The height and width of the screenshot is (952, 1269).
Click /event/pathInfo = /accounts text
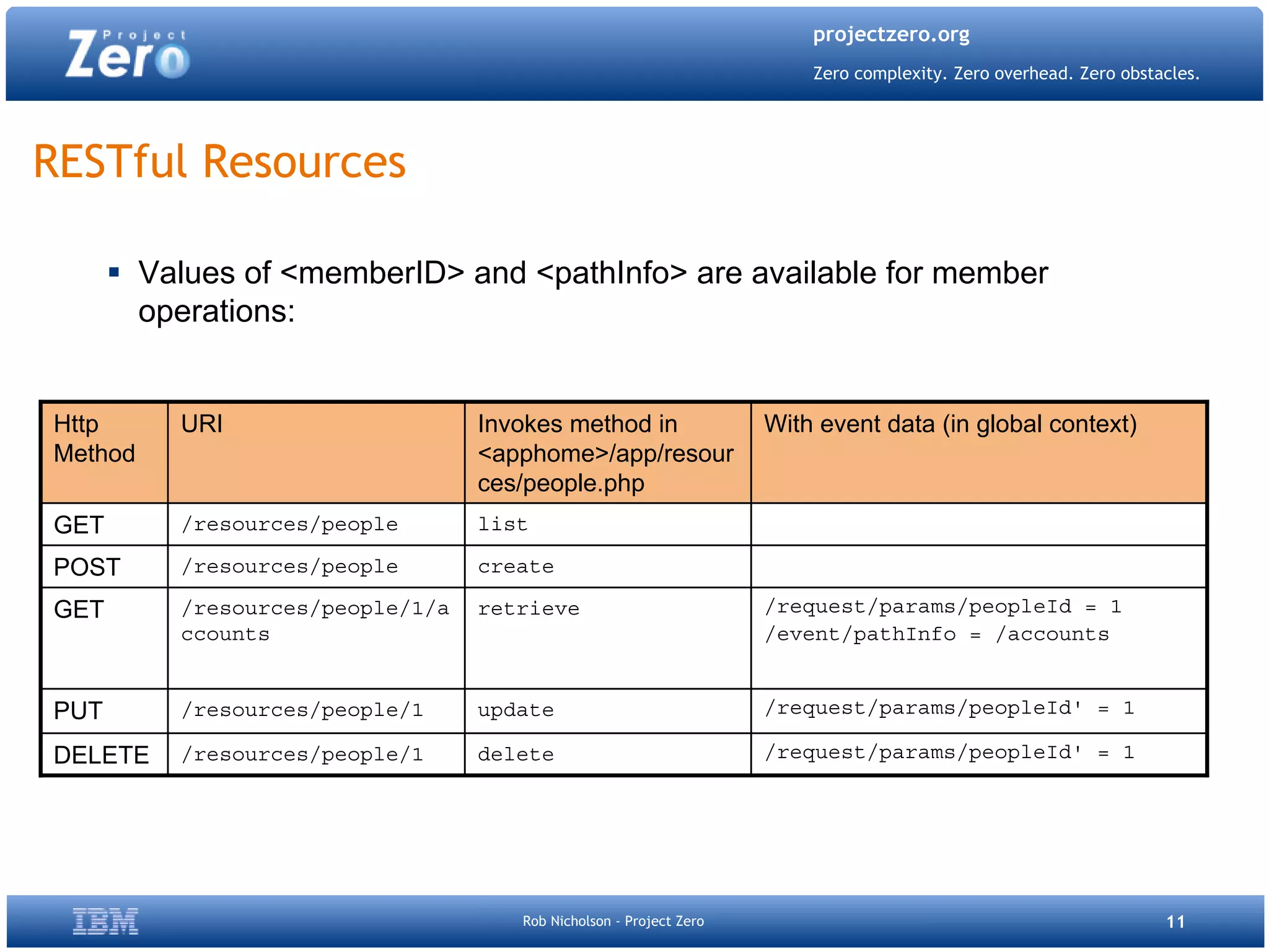tap(936, 634)
